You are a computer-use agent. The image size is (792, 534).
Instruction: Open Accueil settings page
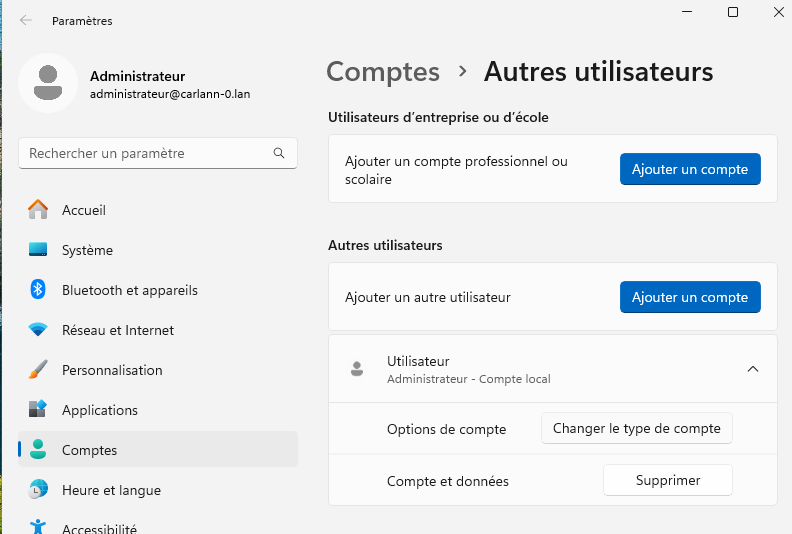click(158, 210)
